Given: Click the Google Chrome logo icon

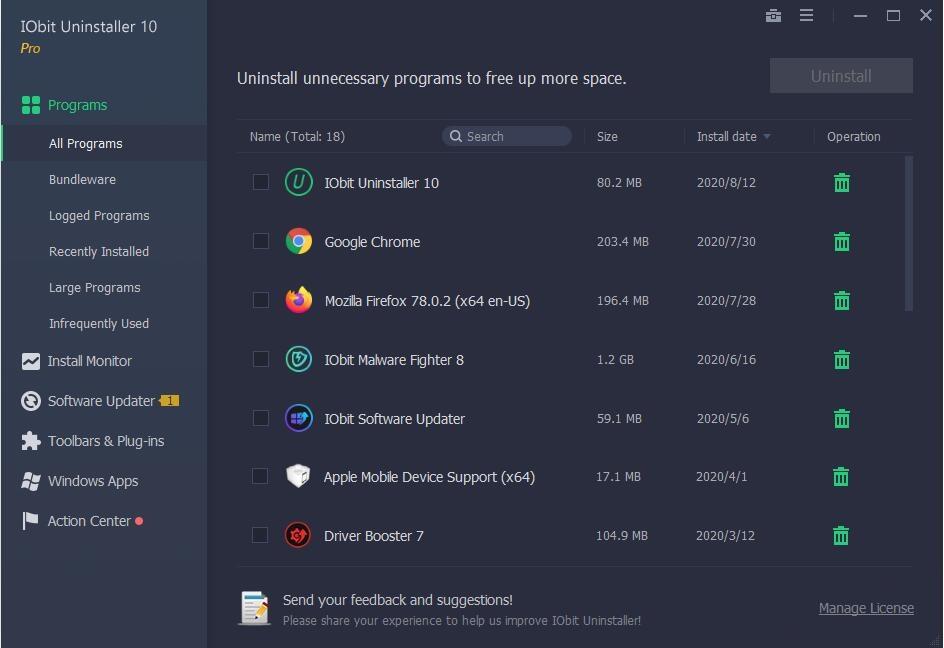Looking at the screenshot, I should pyautogui.click(x=299, y=241).
